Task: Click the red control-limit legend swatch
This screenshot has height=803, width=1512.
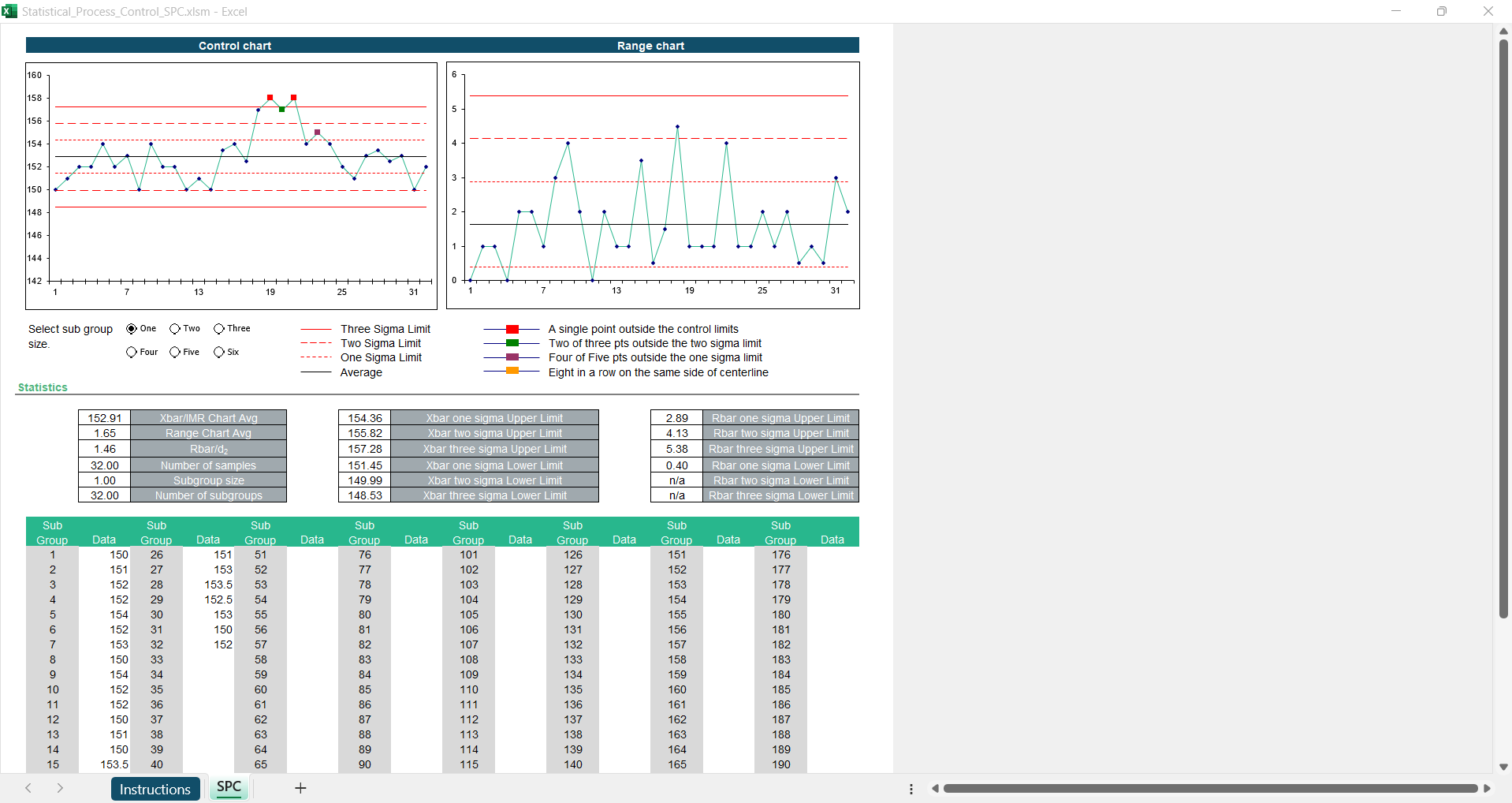Action: [512, 329]
